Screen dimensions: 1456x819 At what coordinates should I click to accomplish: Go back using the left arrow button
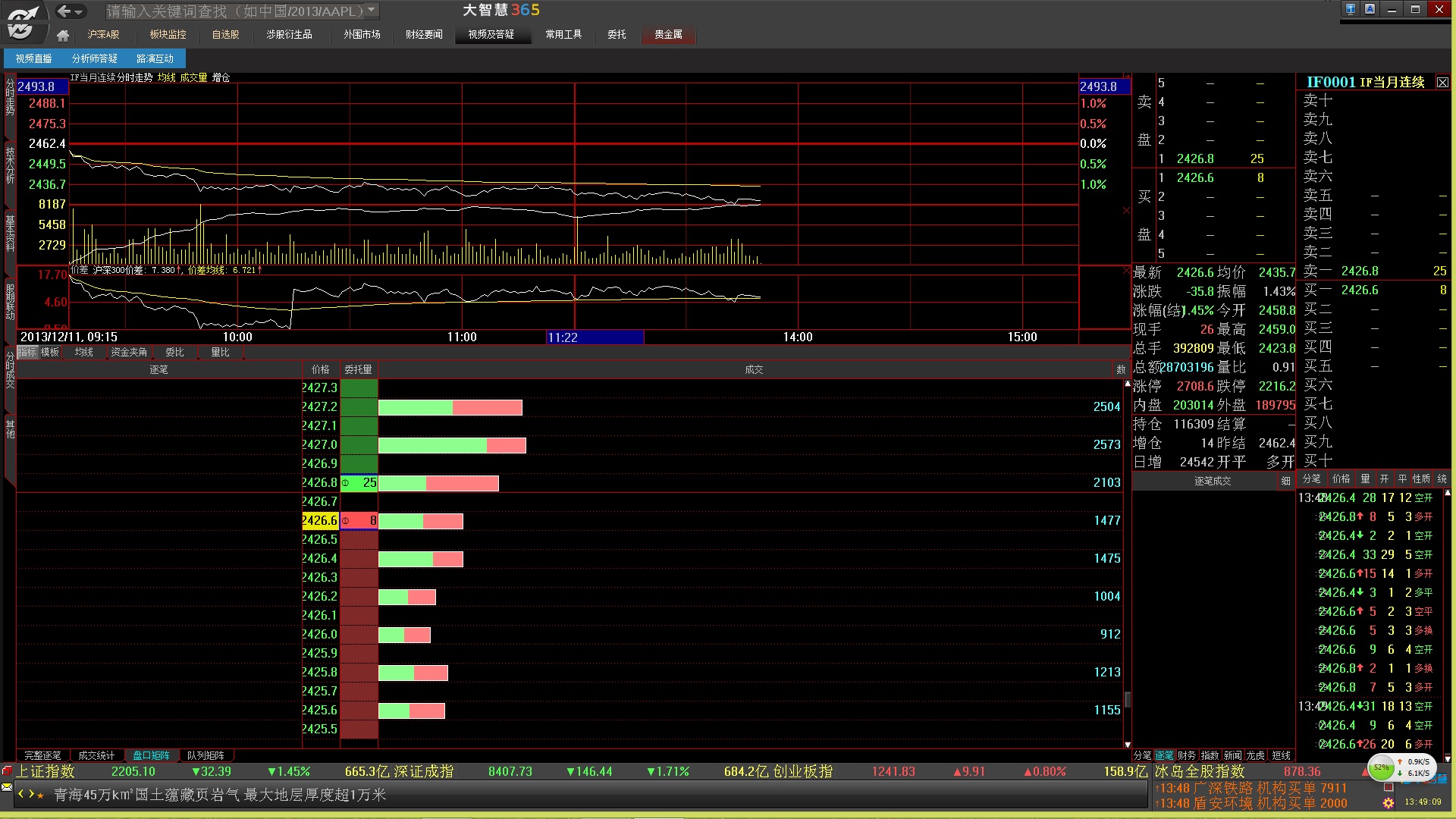point(64,11)
